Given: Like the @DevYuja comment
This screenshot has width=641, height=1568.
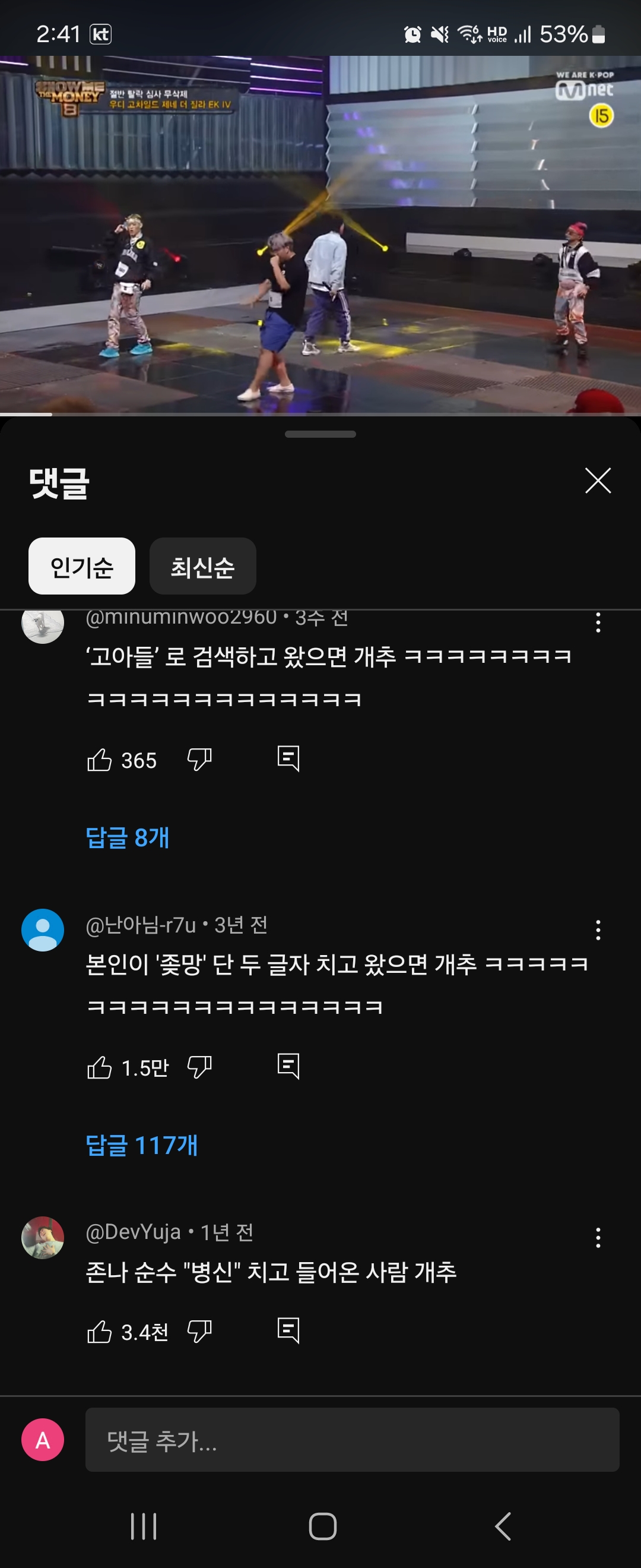Looking at the screenshot, I should pyautogui.click(x=100, y=1332).
